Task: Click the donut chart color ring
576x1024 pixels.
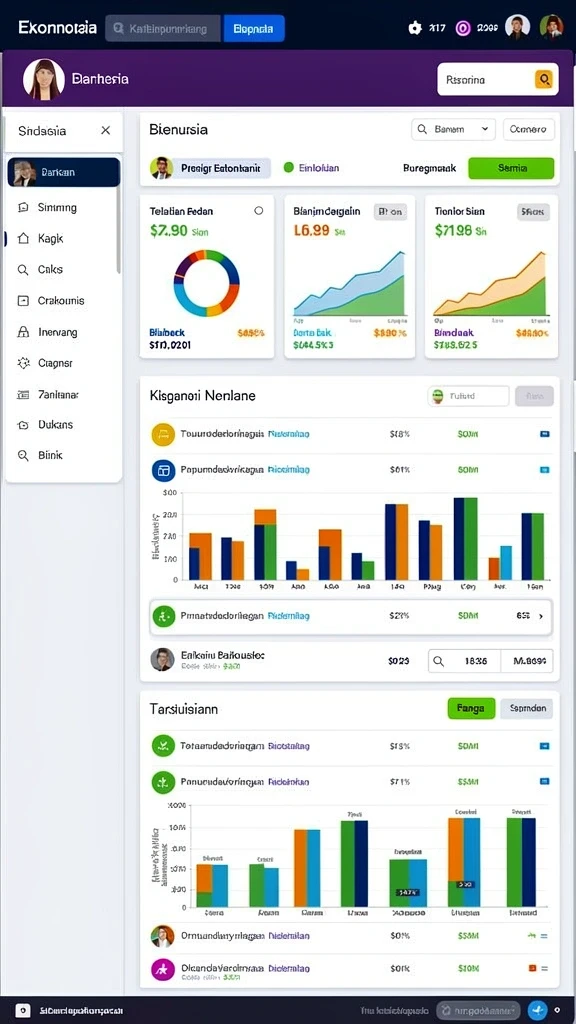Action: [x=206, y=283]
